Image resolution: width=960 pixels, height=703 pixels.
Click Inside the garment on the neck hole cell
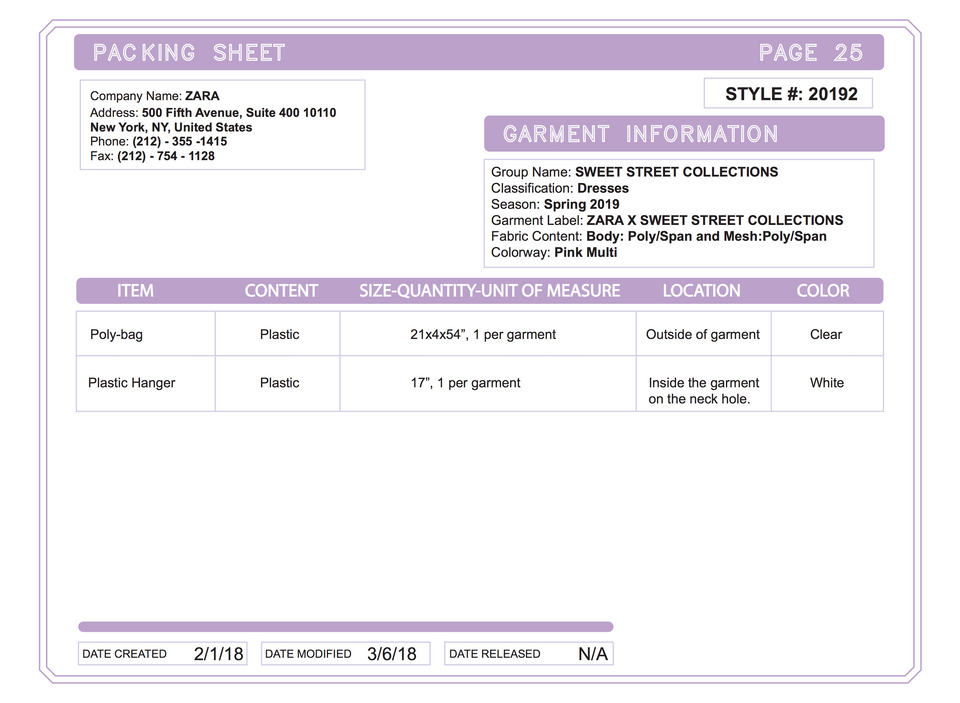click(703, 383)
